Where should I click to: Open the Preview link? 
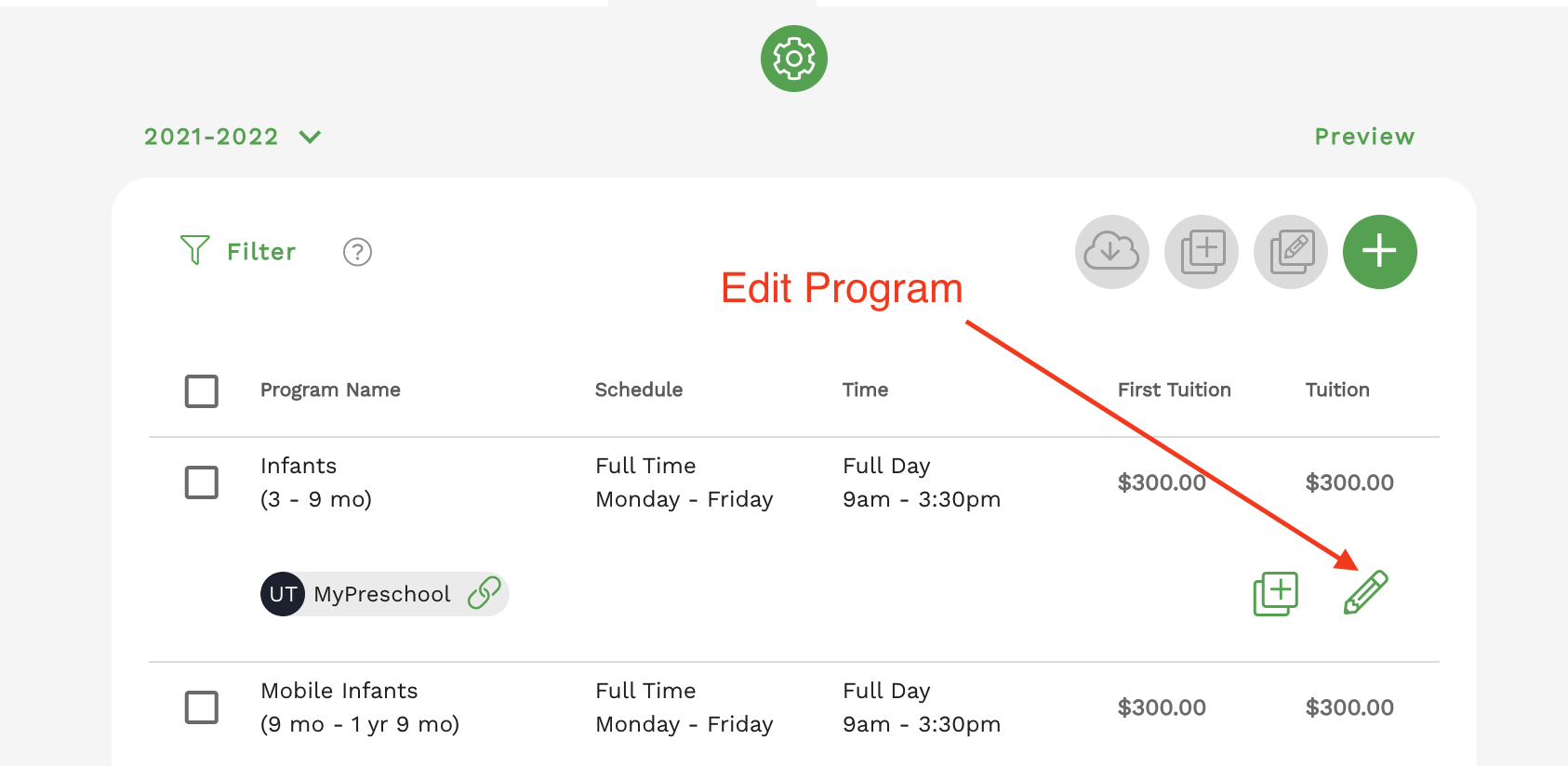click(x=1364, y=137)
